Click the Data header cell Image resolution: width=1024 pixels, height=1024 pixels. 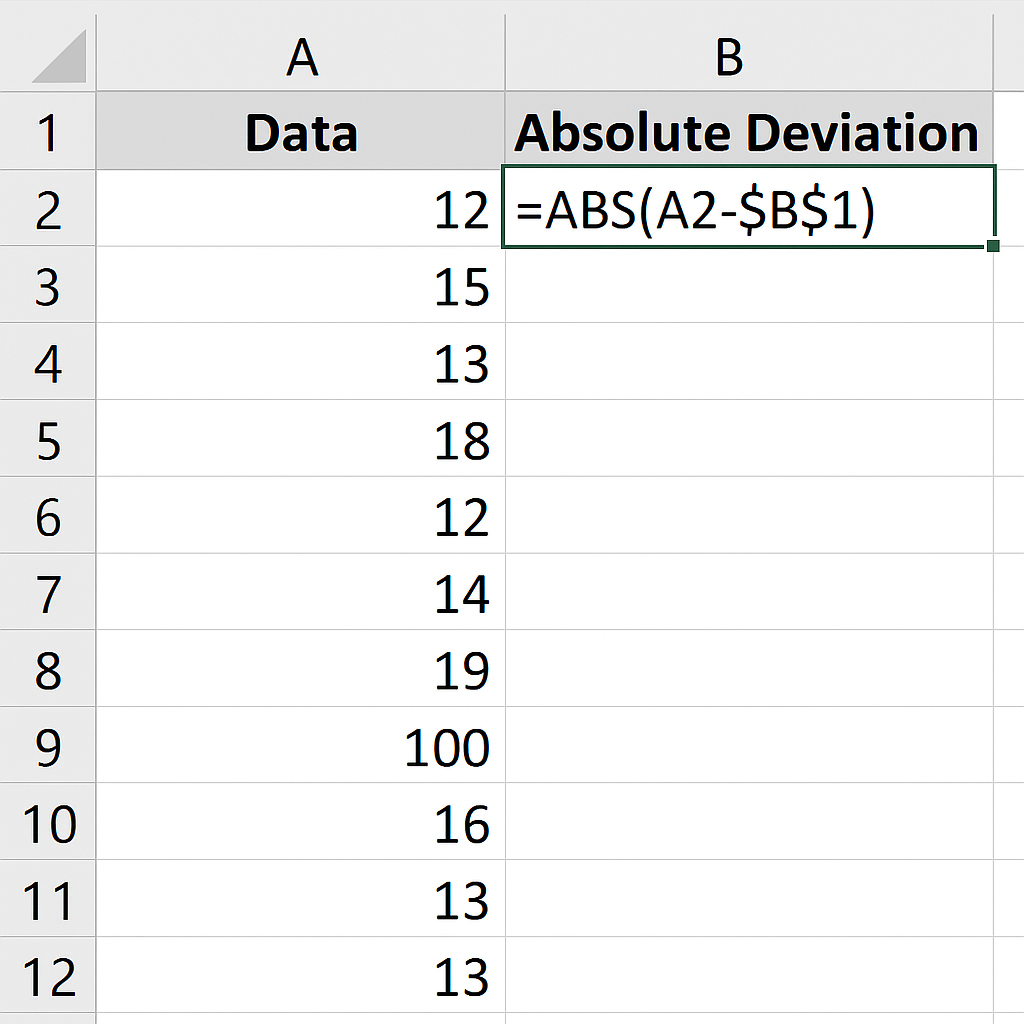tap(301, 133)
